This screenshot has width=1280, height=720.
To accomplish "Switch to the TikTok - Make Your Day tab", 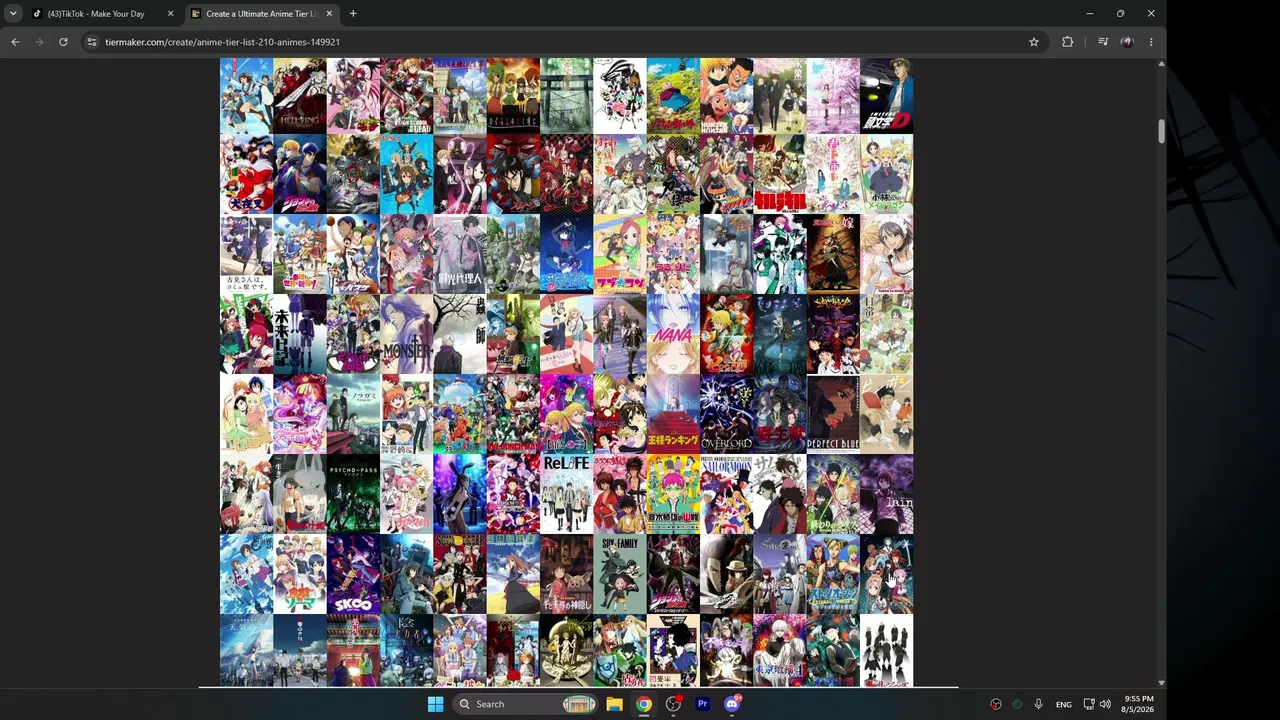I will (102, 14).
